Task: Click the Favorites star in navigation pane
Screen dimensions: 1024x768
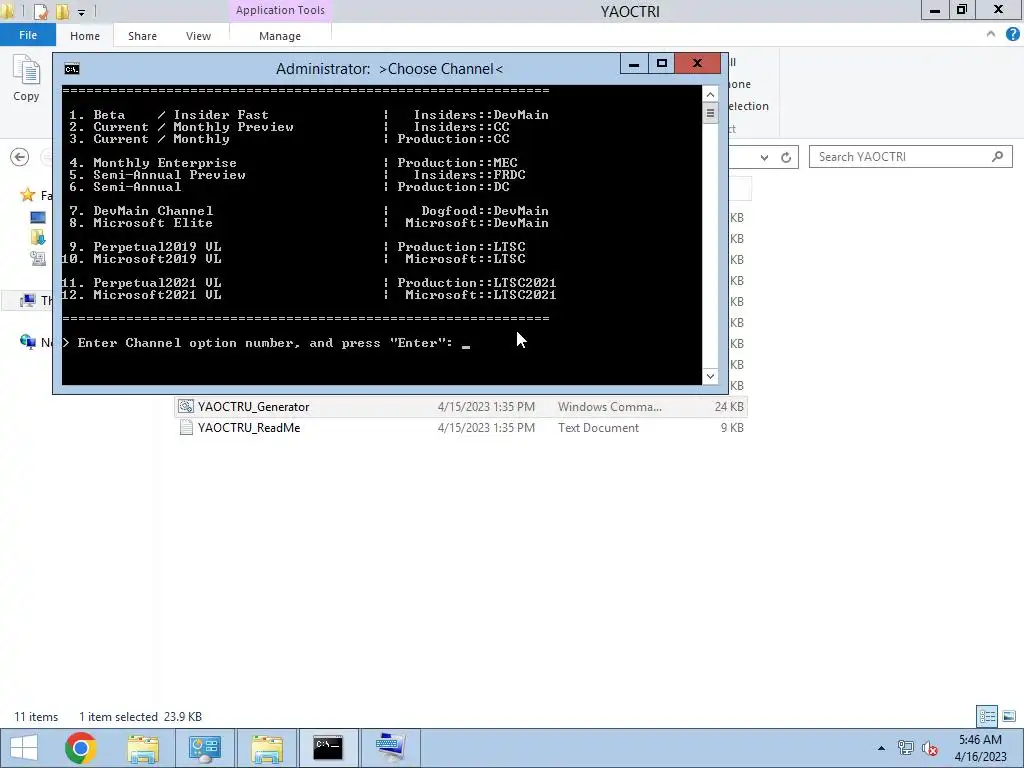Action: click(27, 195)
